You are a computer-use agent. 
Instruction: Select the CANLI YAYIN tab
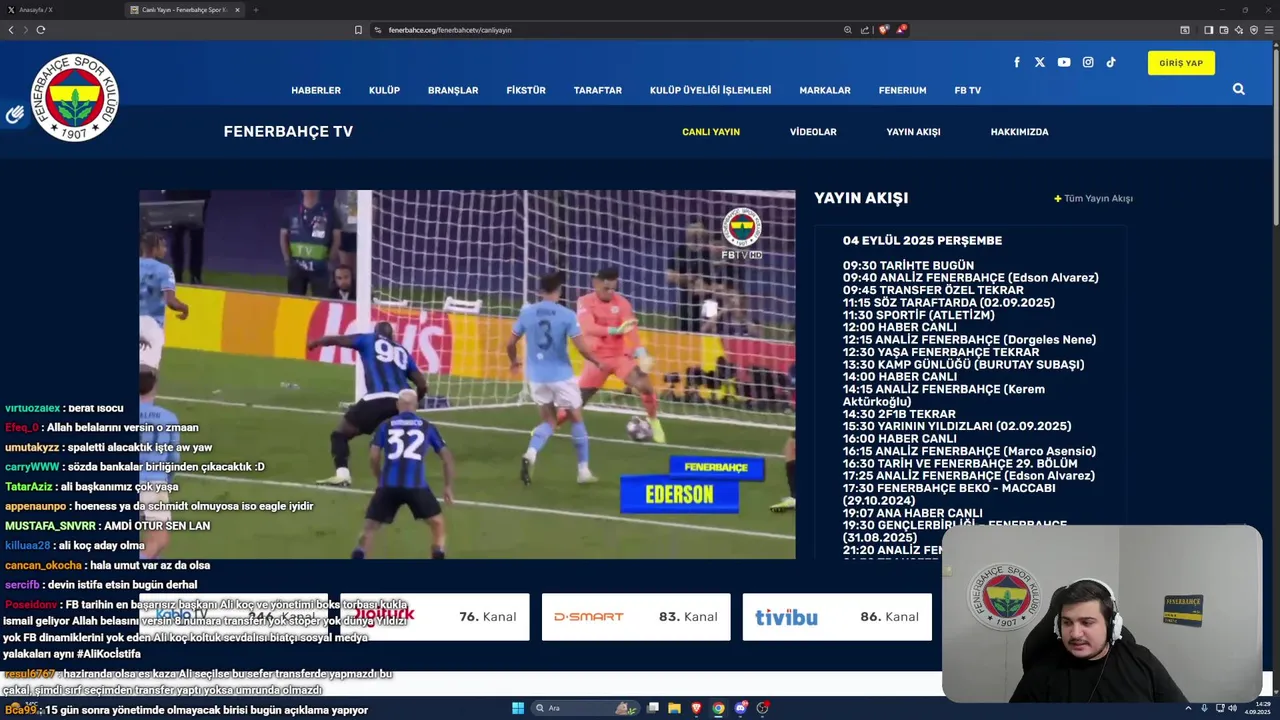[x=711, y=132]
